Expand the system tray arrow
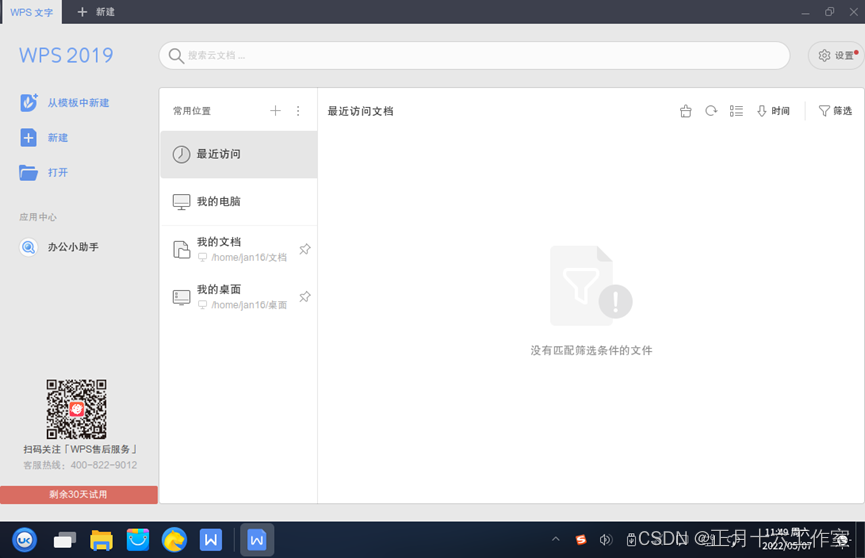Image resolution: width=865 pixels, height=558 pixels. pyautogui.click(x=556, y=539)
